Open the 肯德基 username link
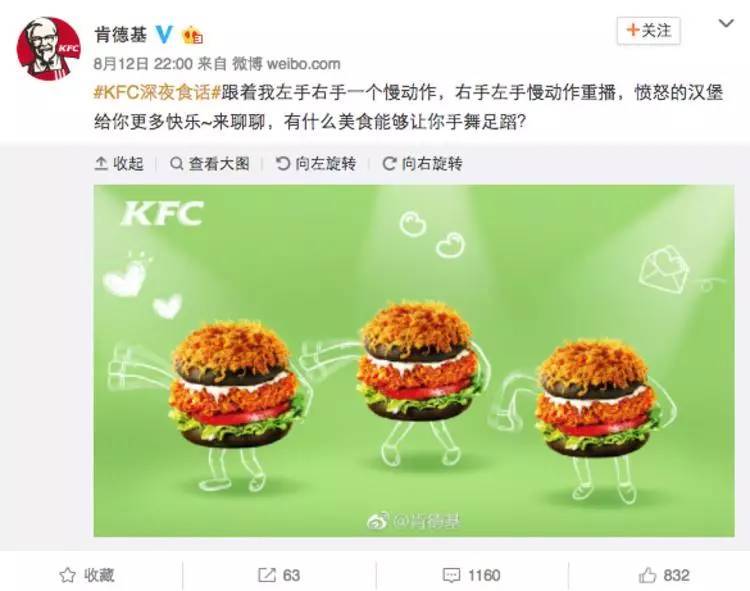Screen dimensions: 750x591 (121, 34)
